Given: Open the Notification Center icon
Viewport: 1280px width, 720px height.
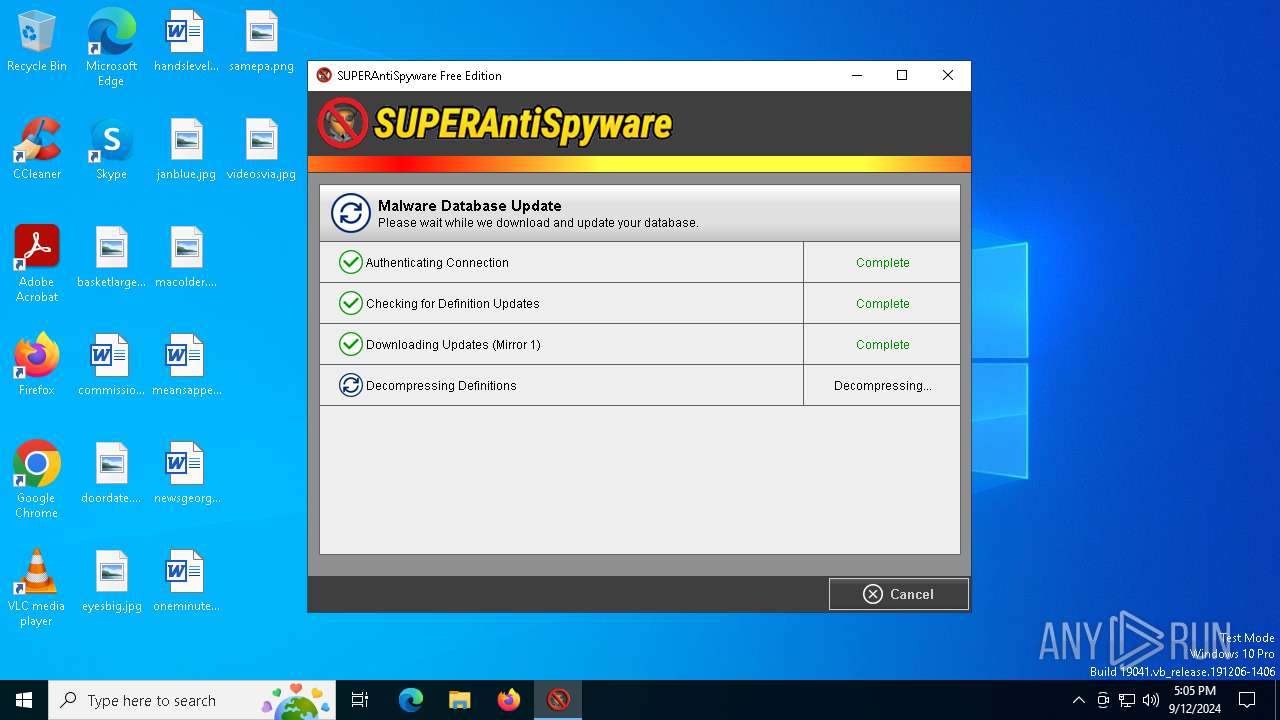Looking at the screenshot, I should [x=1247, y=700].
